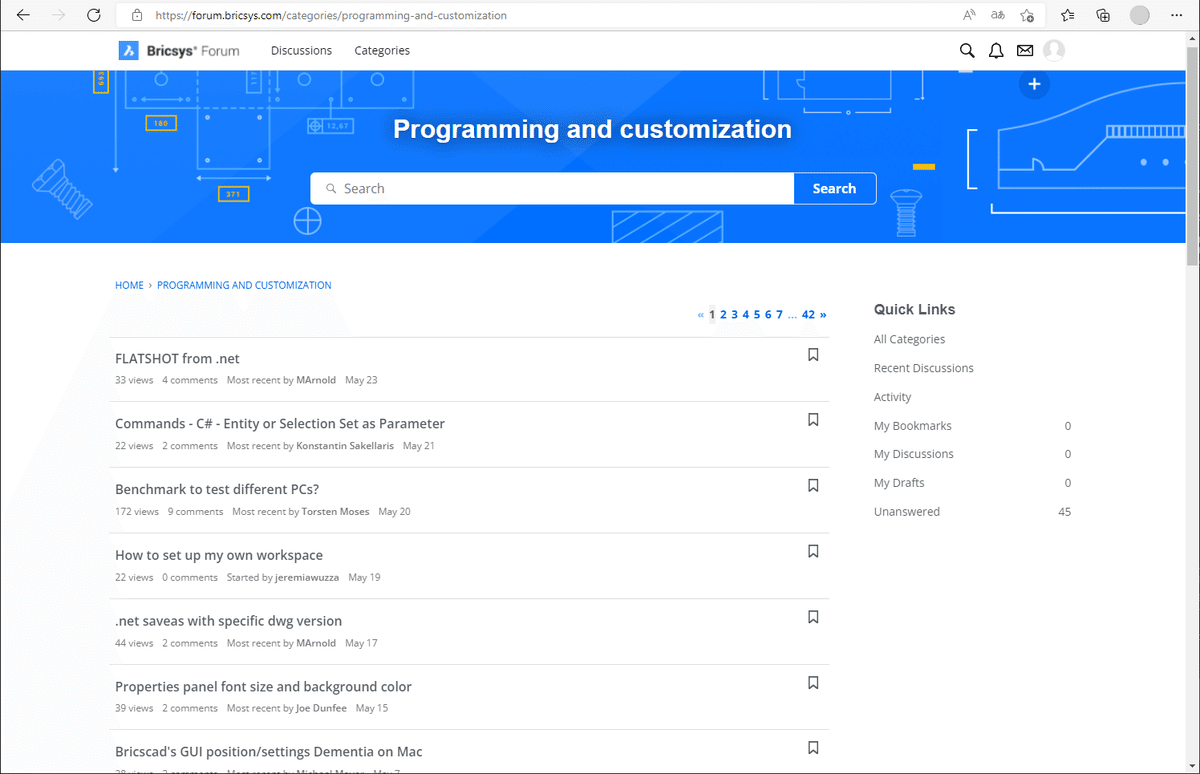Bookmark the FLATSHOT from .net discussion
The image size is (1200, 774).
pos(813,354)
